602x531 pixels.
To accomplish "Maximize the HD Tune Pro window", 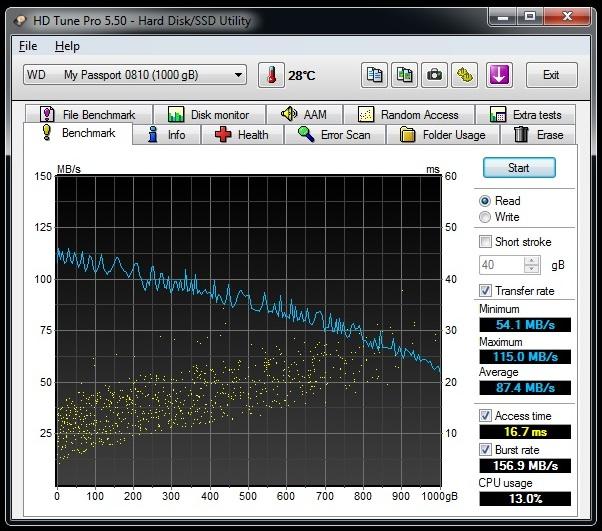I will [x=530, y=17].
